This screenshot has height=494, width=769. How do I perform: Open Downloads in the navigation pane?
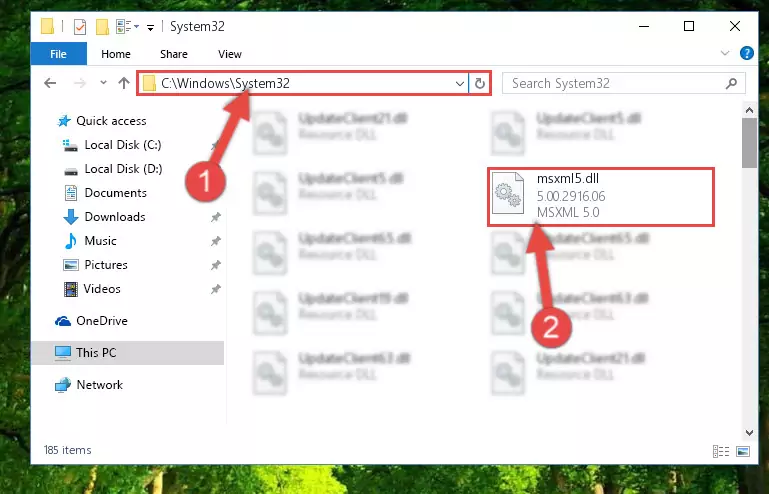115,217
